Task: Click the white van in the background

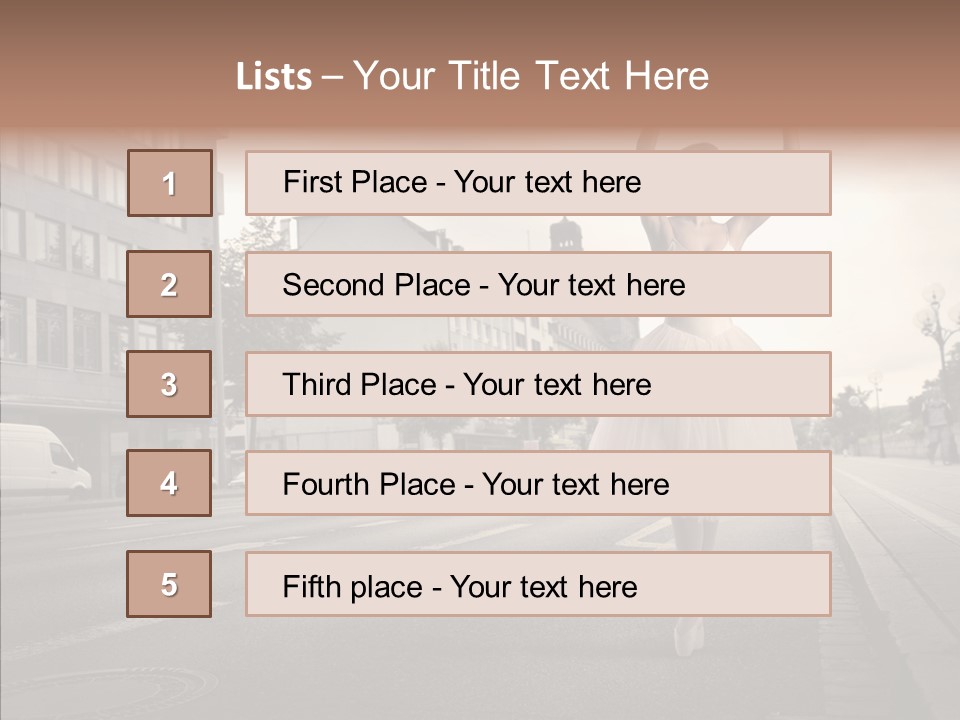Action: 45,460
